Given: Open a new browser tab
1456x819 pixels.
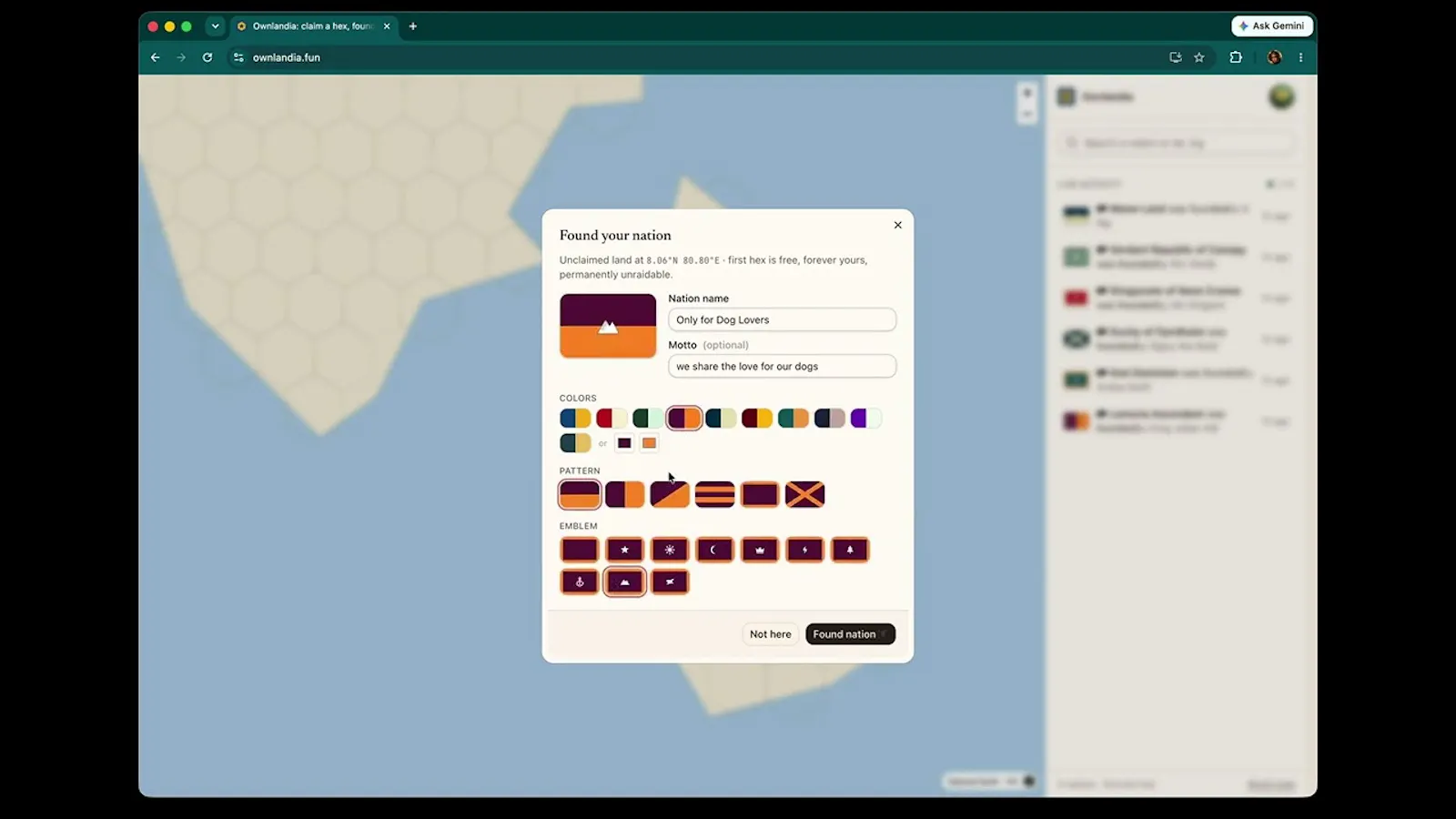Looking at the screenshot, I should pos(413,26).
